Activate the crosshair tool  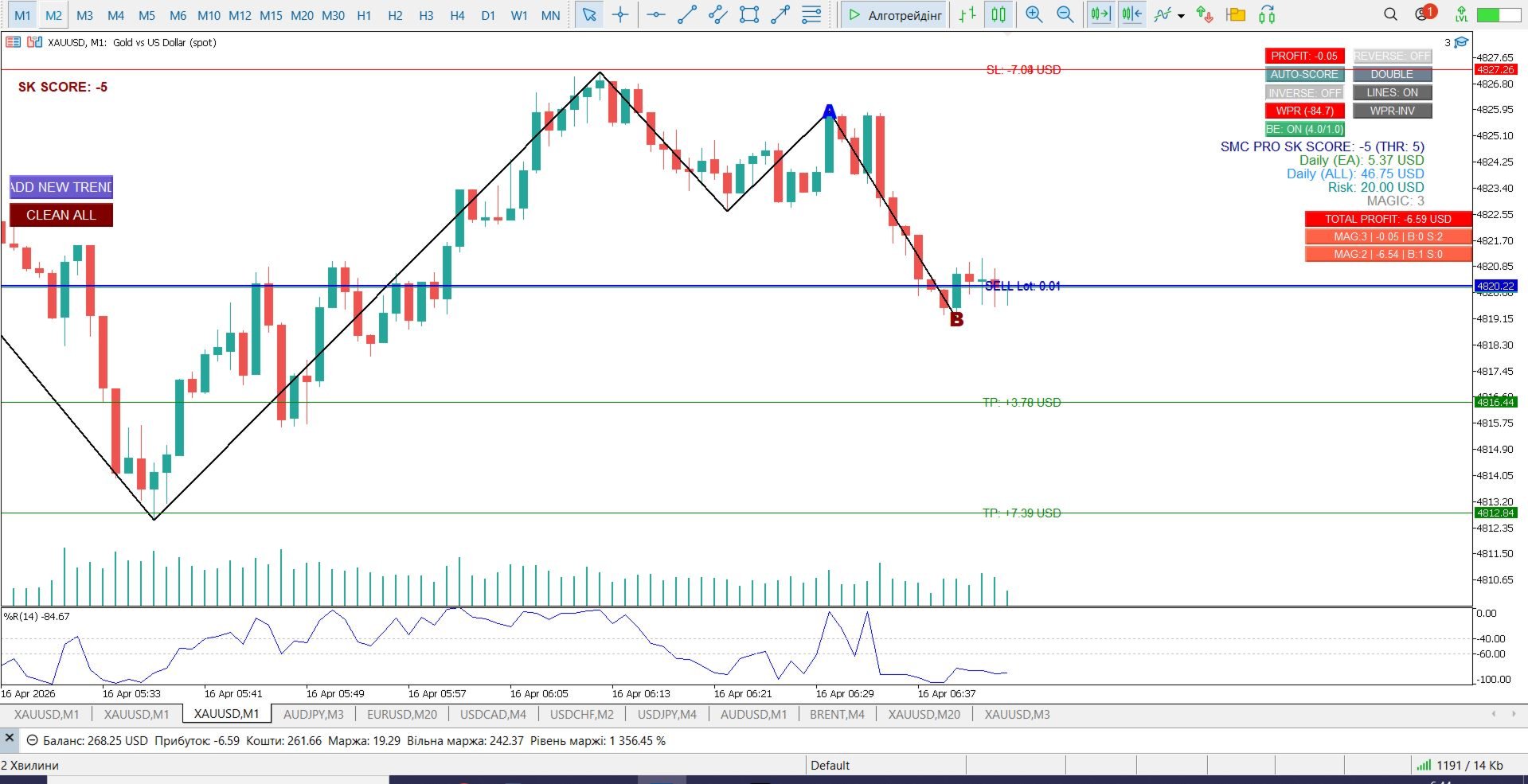[620, 14]
